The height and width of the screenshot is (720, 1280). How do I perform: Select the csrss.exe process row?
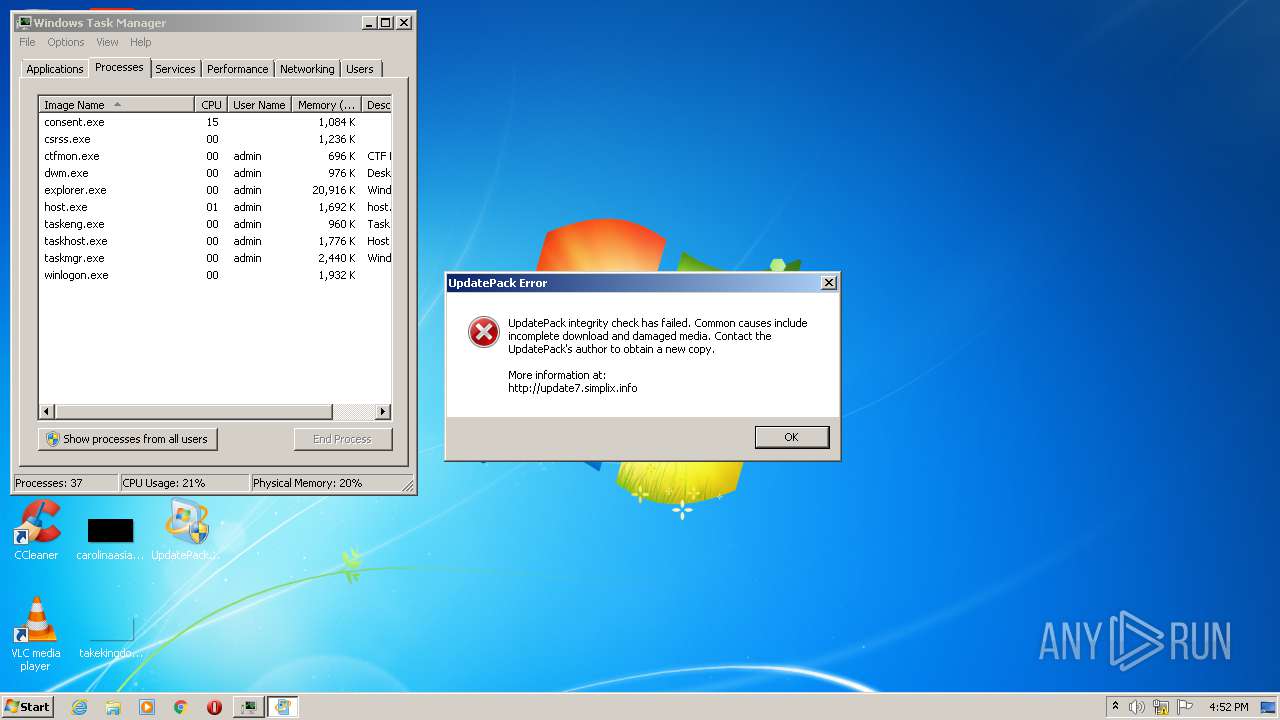[x=215, y=139]
